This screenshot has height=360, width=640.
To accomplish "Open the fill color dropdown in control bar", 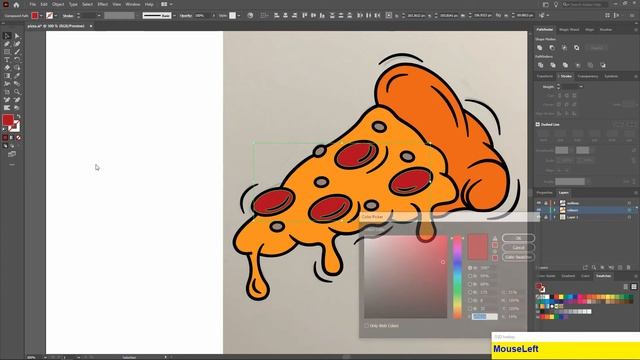I will 41,16.
